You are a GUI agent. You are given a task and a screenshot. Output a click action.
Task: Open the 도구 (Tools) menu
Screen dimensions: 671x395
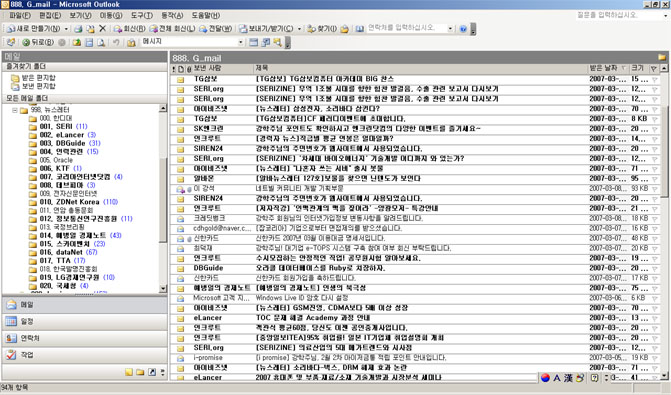pos(141,15)
